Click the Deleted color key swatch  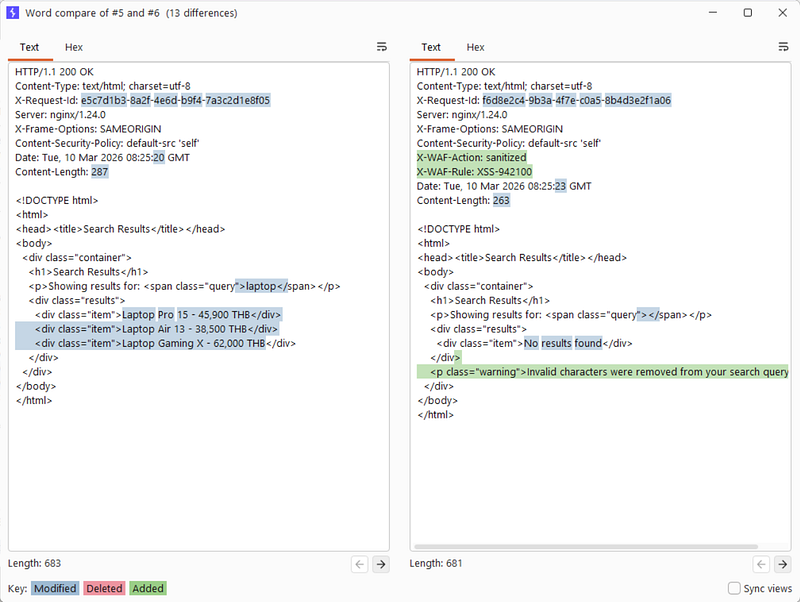coord(104,588)
